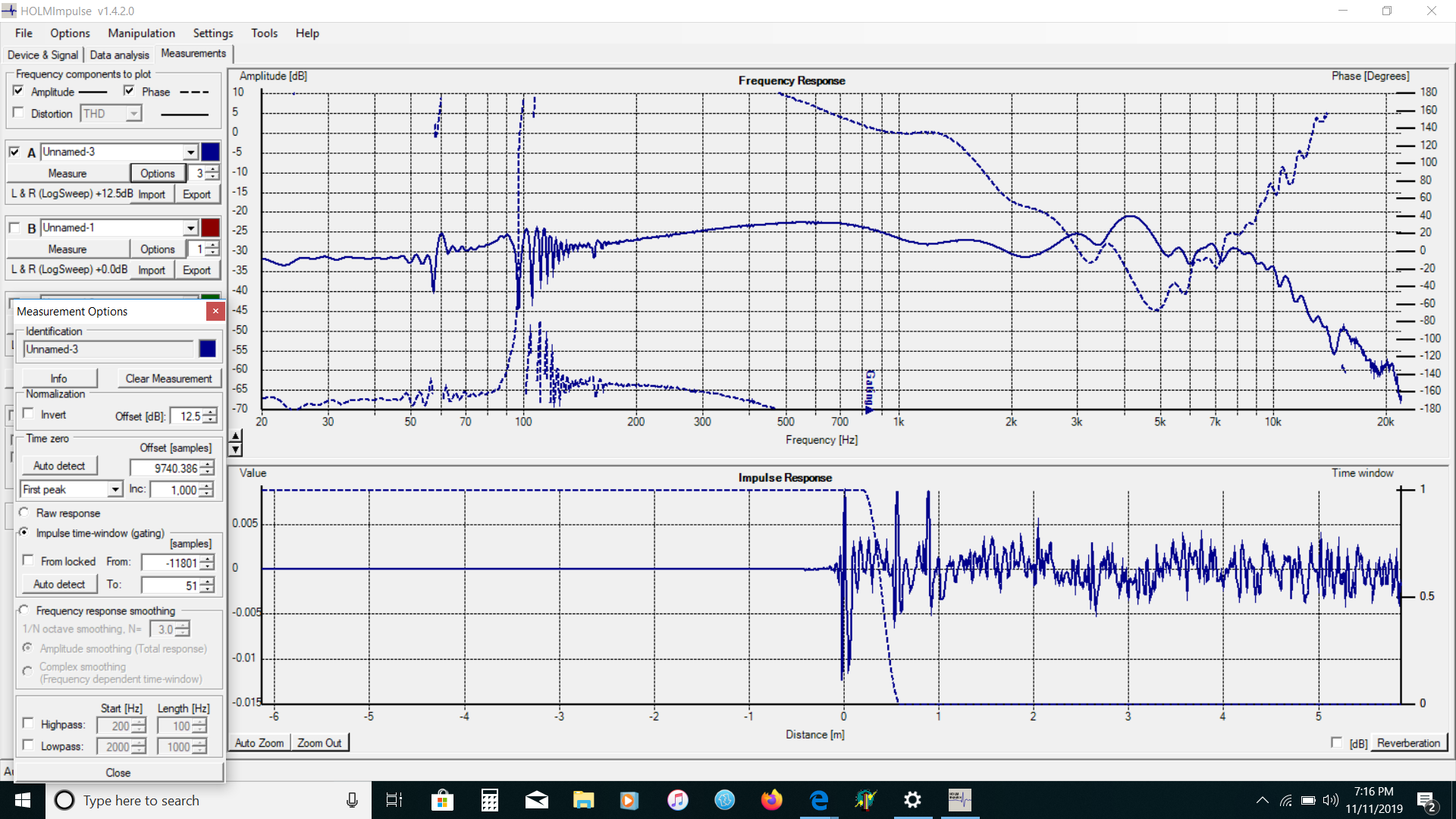Viewport: 1456px width, 819px height.
Task: Toggle the Phase plot checkbox
Action: click(x=129, y=91)
